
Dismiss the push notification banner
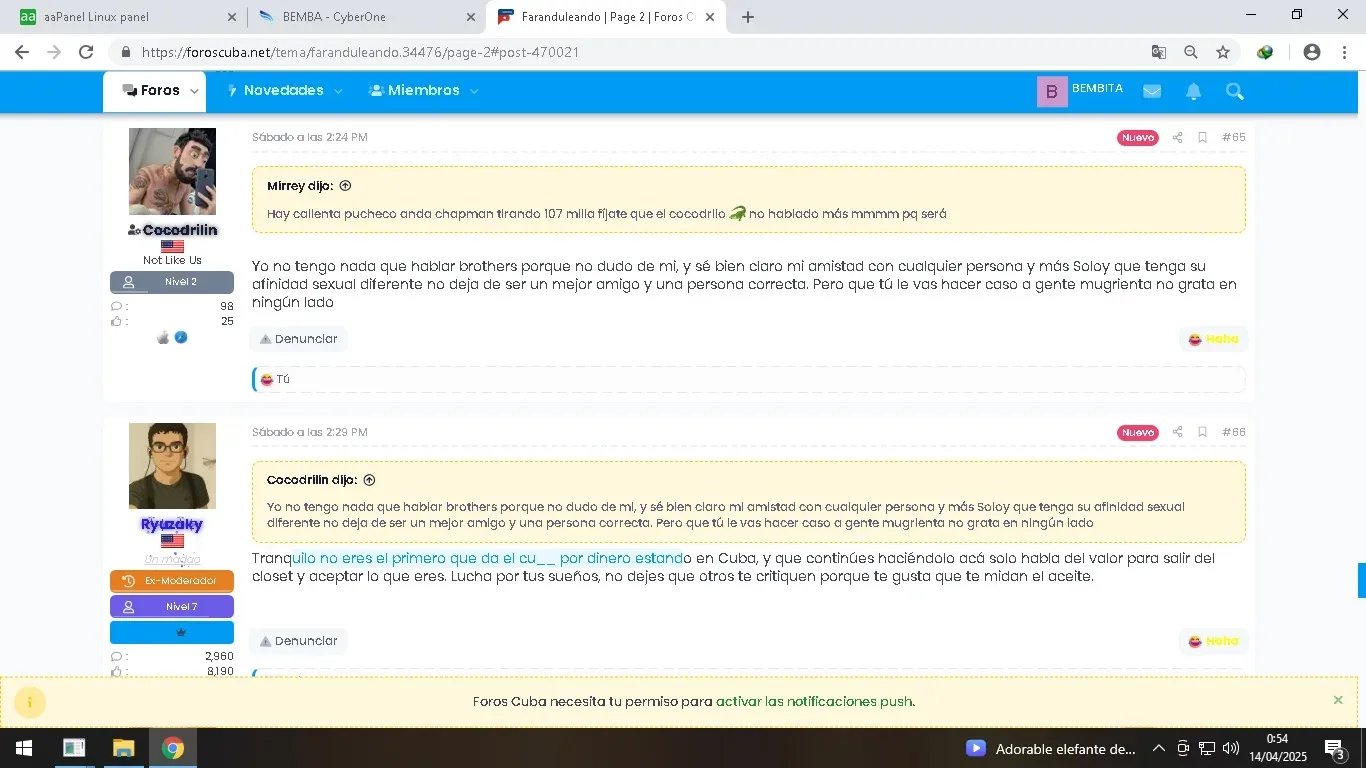tap(1338, 700)
